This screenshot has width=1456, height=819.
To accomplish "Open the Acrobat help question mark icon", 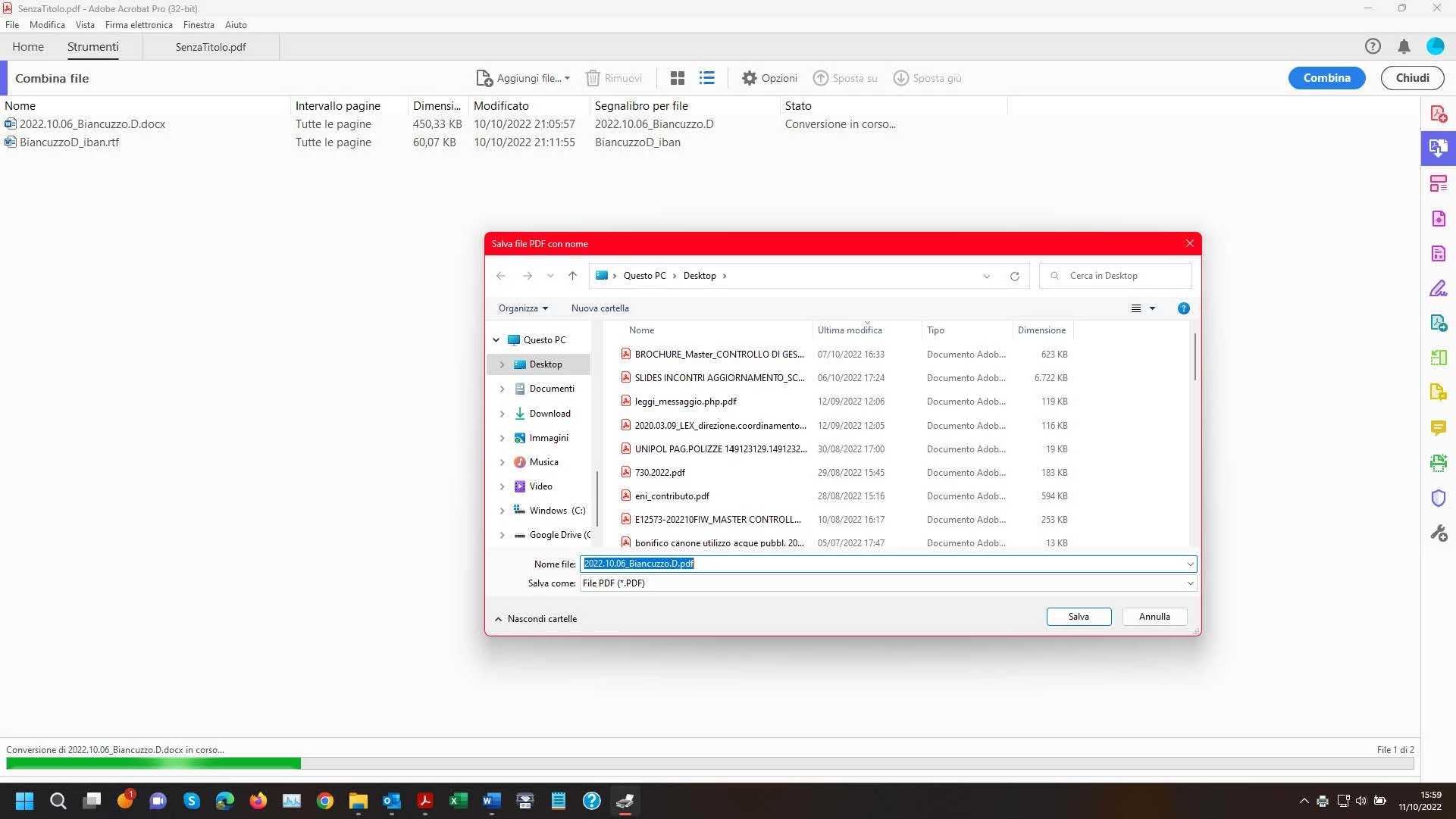I will click(1373, 47).
